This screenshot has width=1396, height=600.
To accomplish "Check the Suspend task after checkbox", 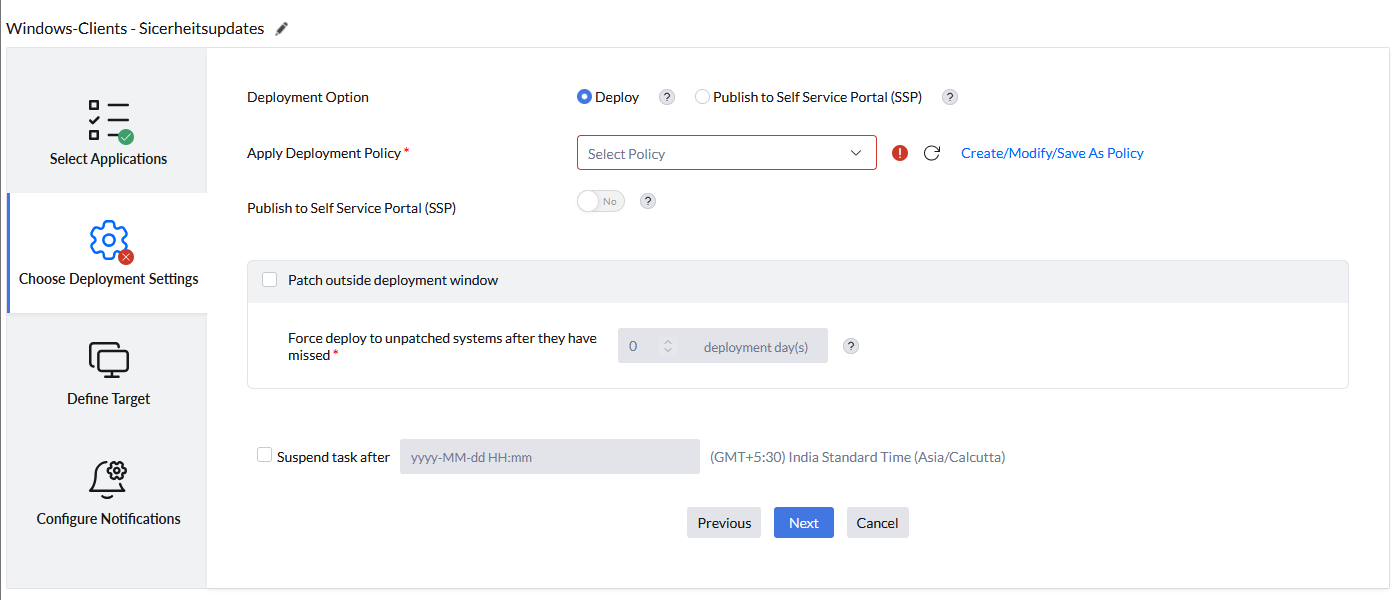I will (264, 455).
